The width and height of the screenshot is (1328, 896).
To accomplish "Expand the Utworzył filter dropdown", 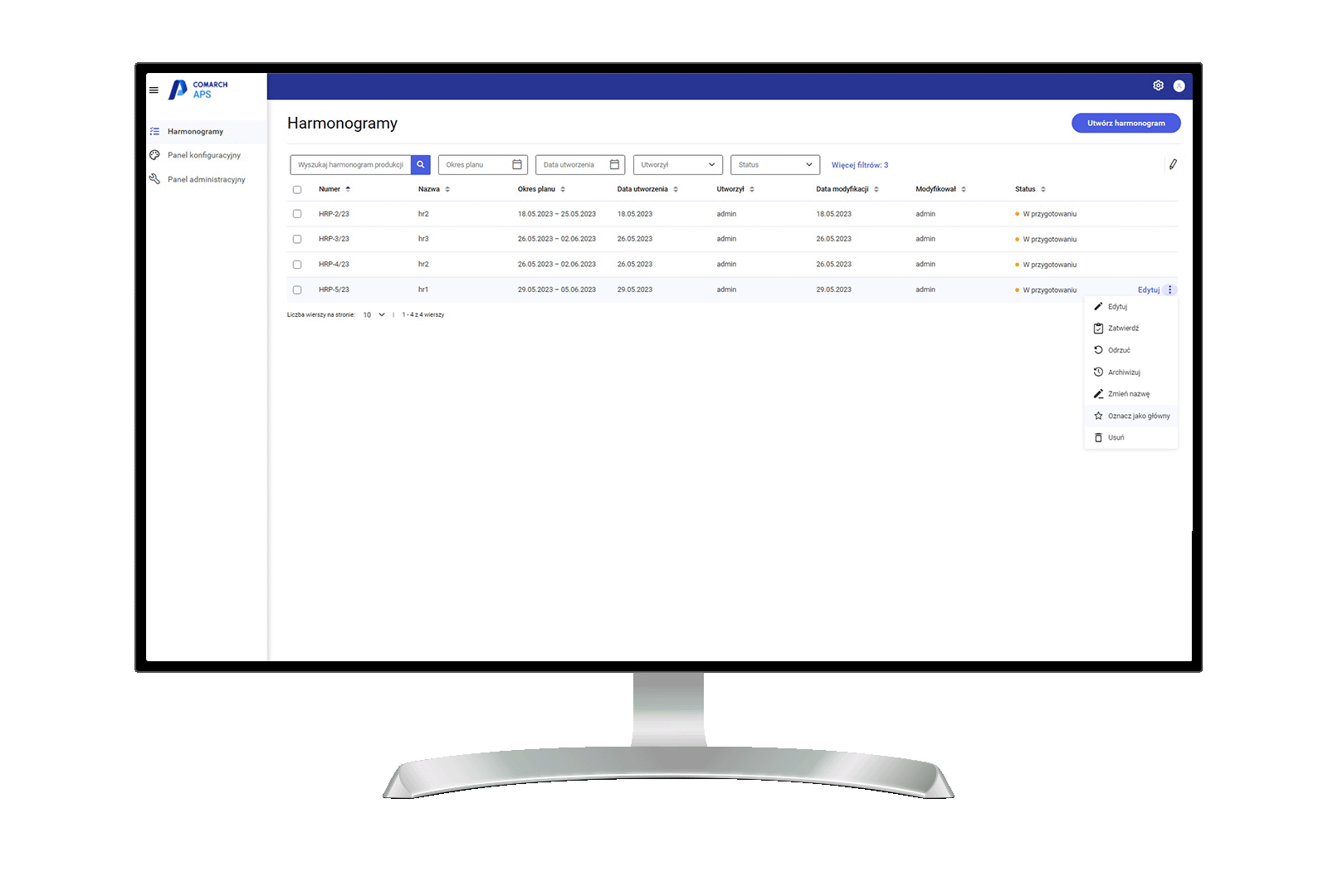I will (678, 164).
